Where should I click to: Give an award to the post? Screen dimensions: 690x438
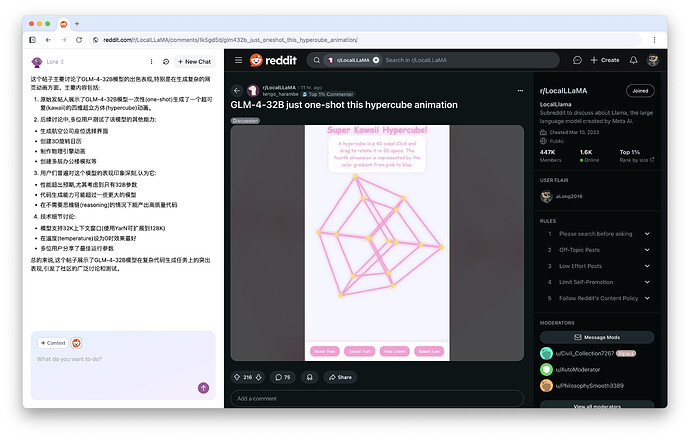click(310, 377)
